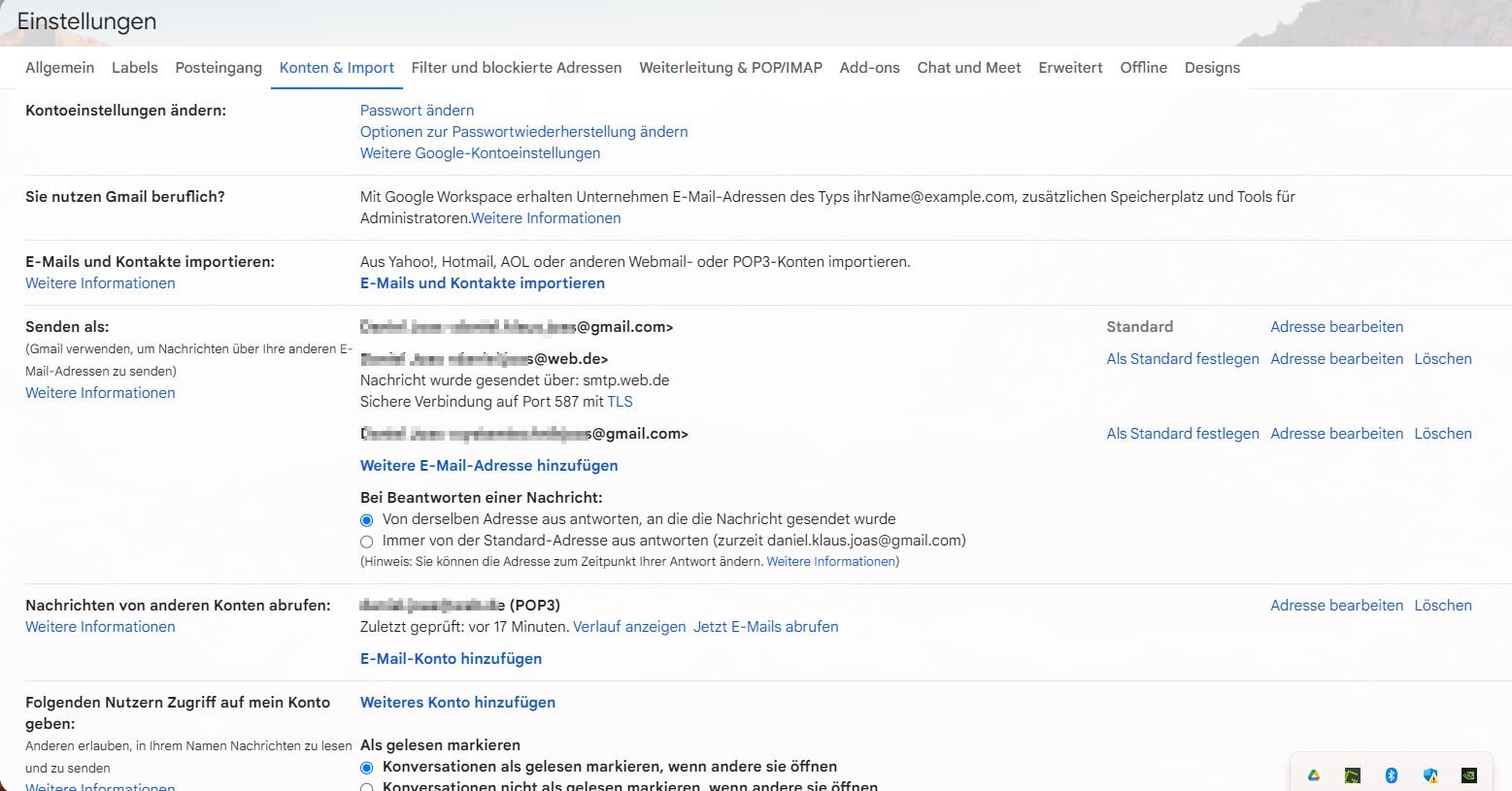Click green-on-black tray icon beside Google Drive
The image size is (1512, 791).
1352,775
